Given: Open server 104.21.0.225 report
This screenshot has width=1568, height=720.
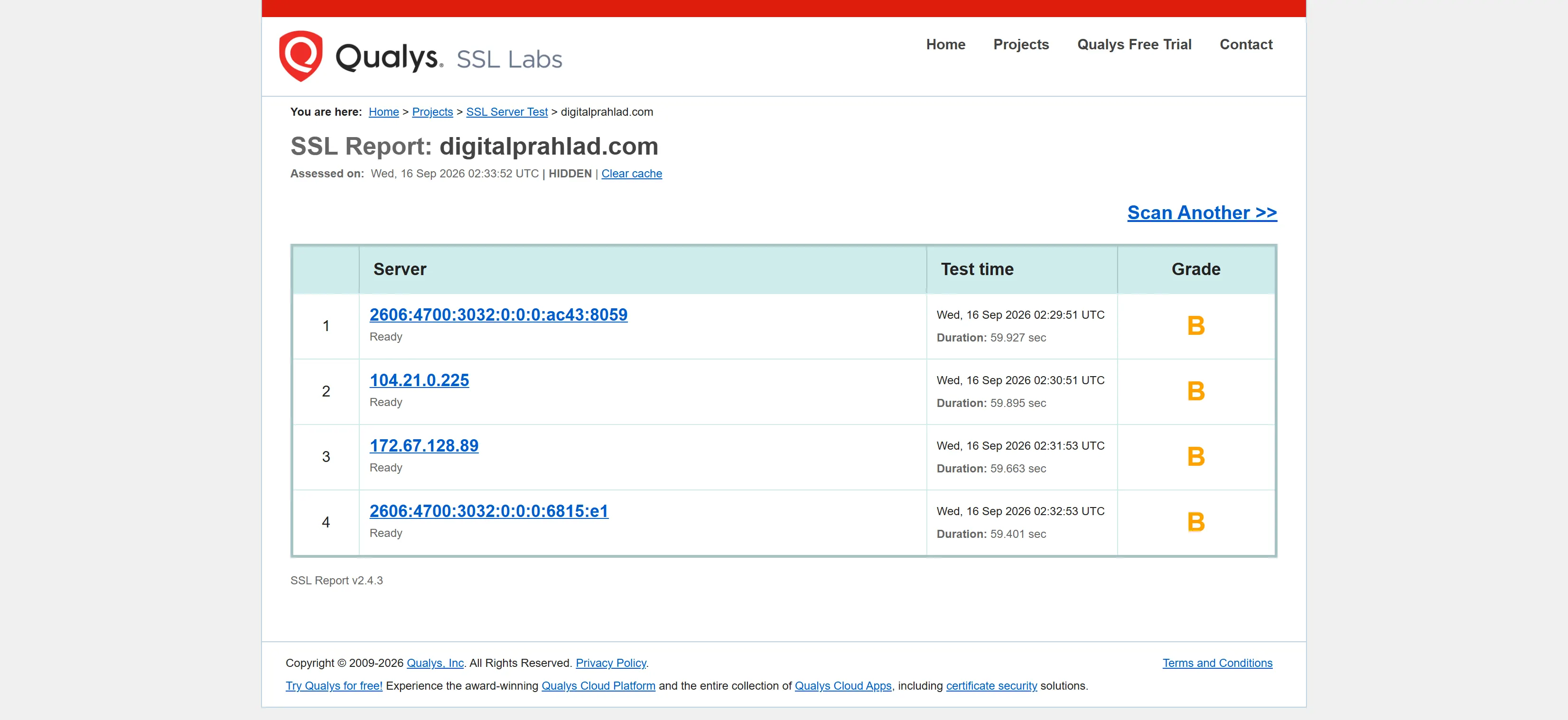Looking at the screenshot, I should [419, 380].
